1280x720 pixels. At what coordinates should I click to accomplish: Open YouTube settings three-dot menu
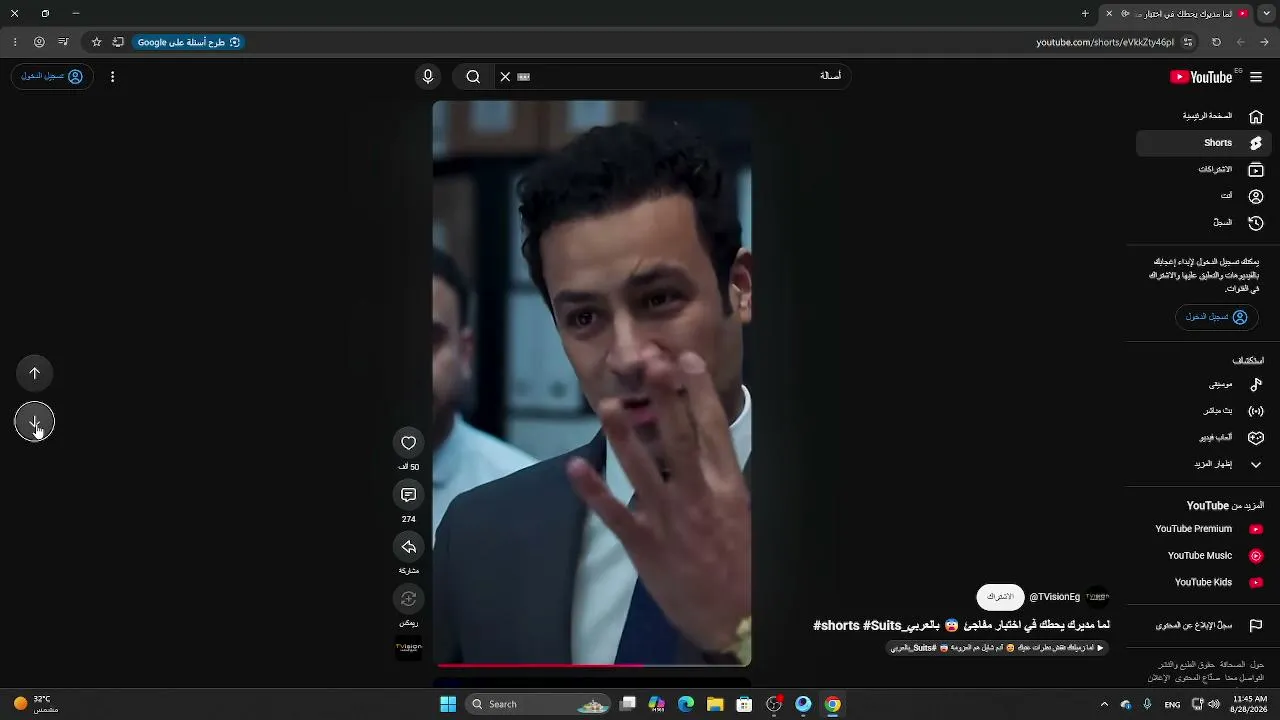pyautogui.click(x=112, y=76)
